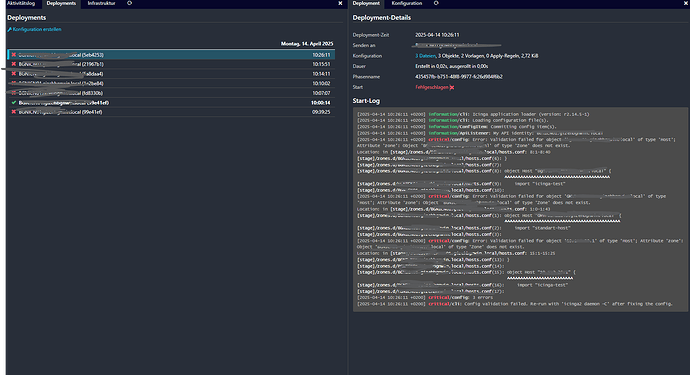The width and height of the screenshot is (690, 375).
Task: Close the left Deployments column
Action: coord(340,3)
